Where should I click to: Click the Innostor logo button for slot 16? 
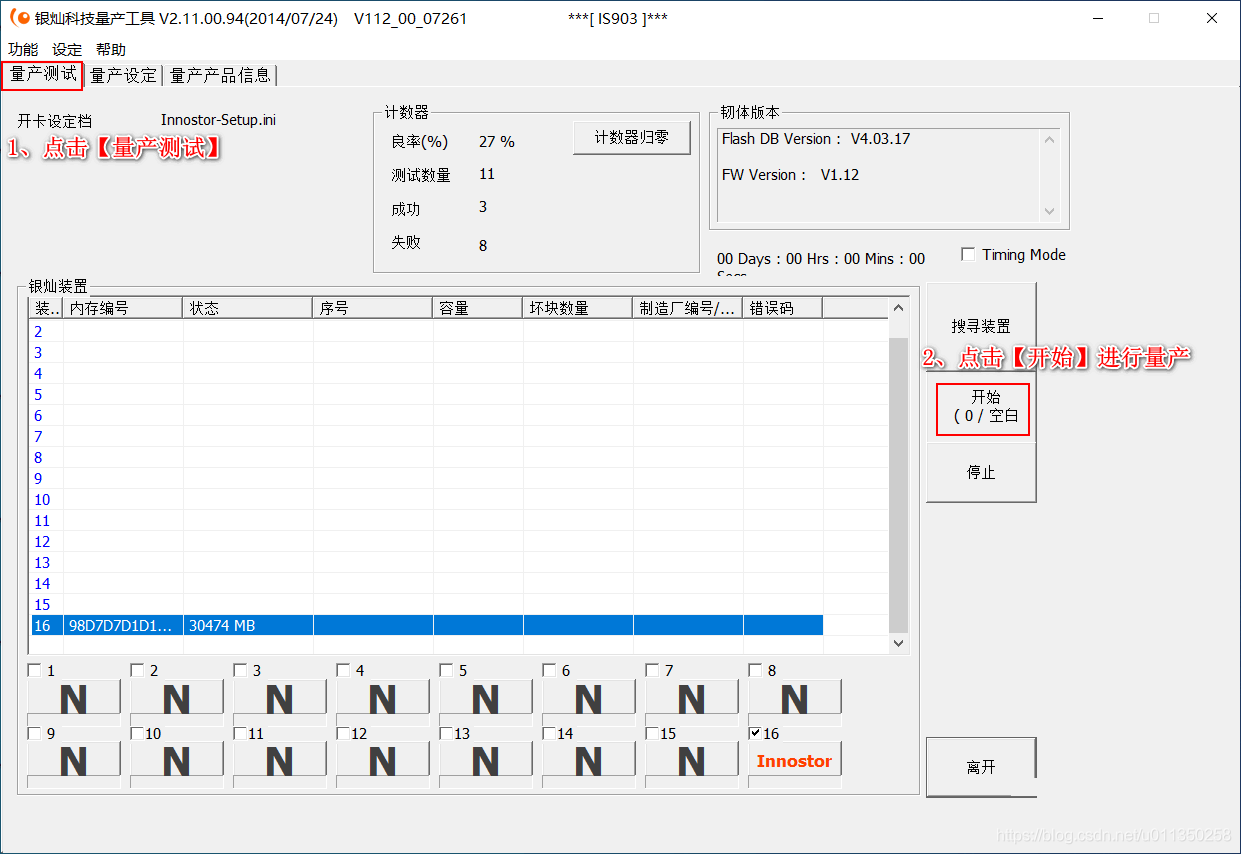point(794,761)
